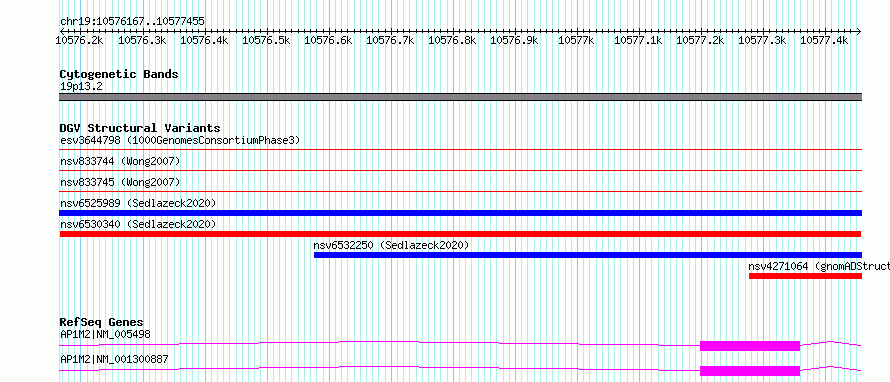This screenshot has width=890, height=382.
Task: Click the 10576.5k ruler tick label
Action: [x=266, y=40]
